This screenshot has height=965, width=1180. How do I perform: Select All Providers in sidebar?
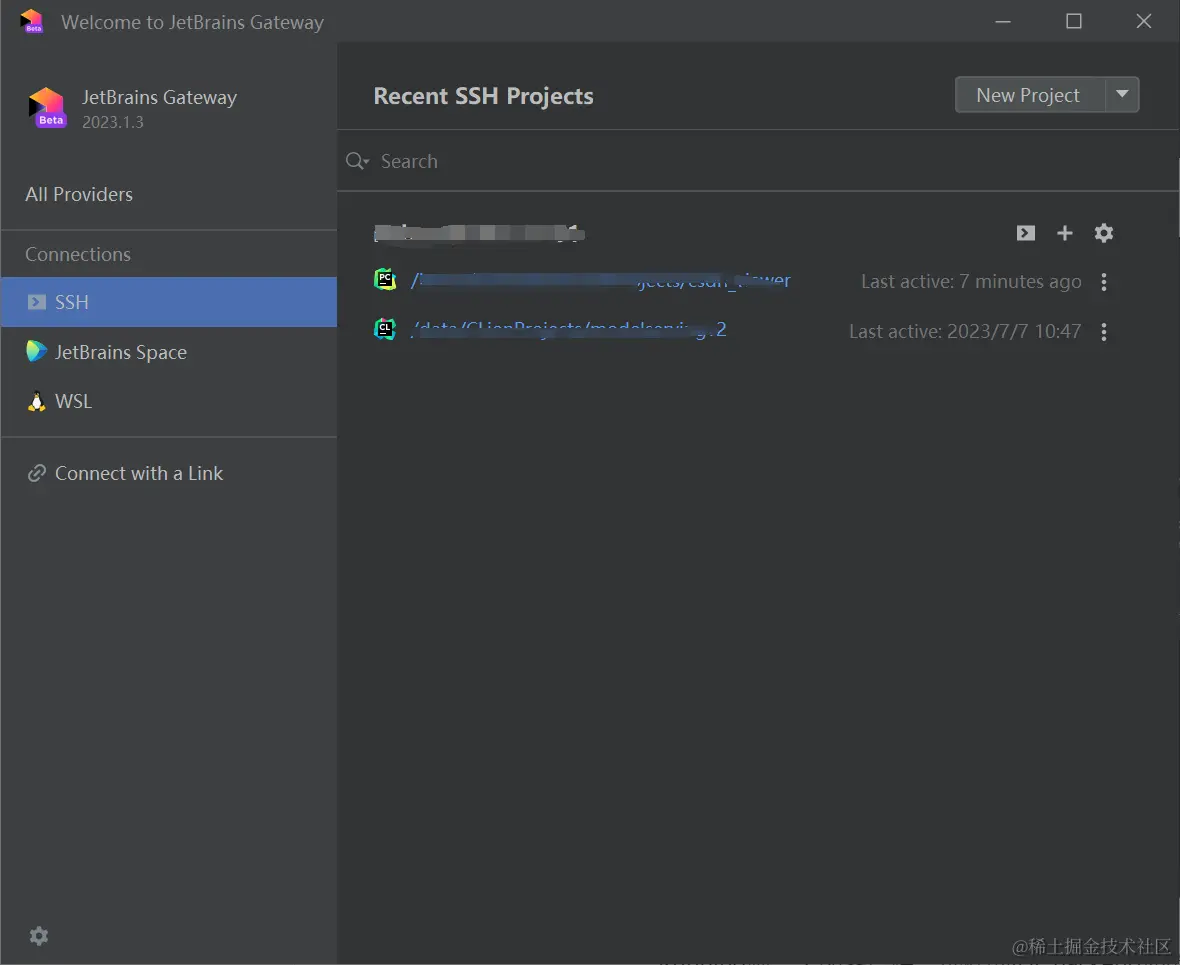pyautogui.click(x=78, y=194)
